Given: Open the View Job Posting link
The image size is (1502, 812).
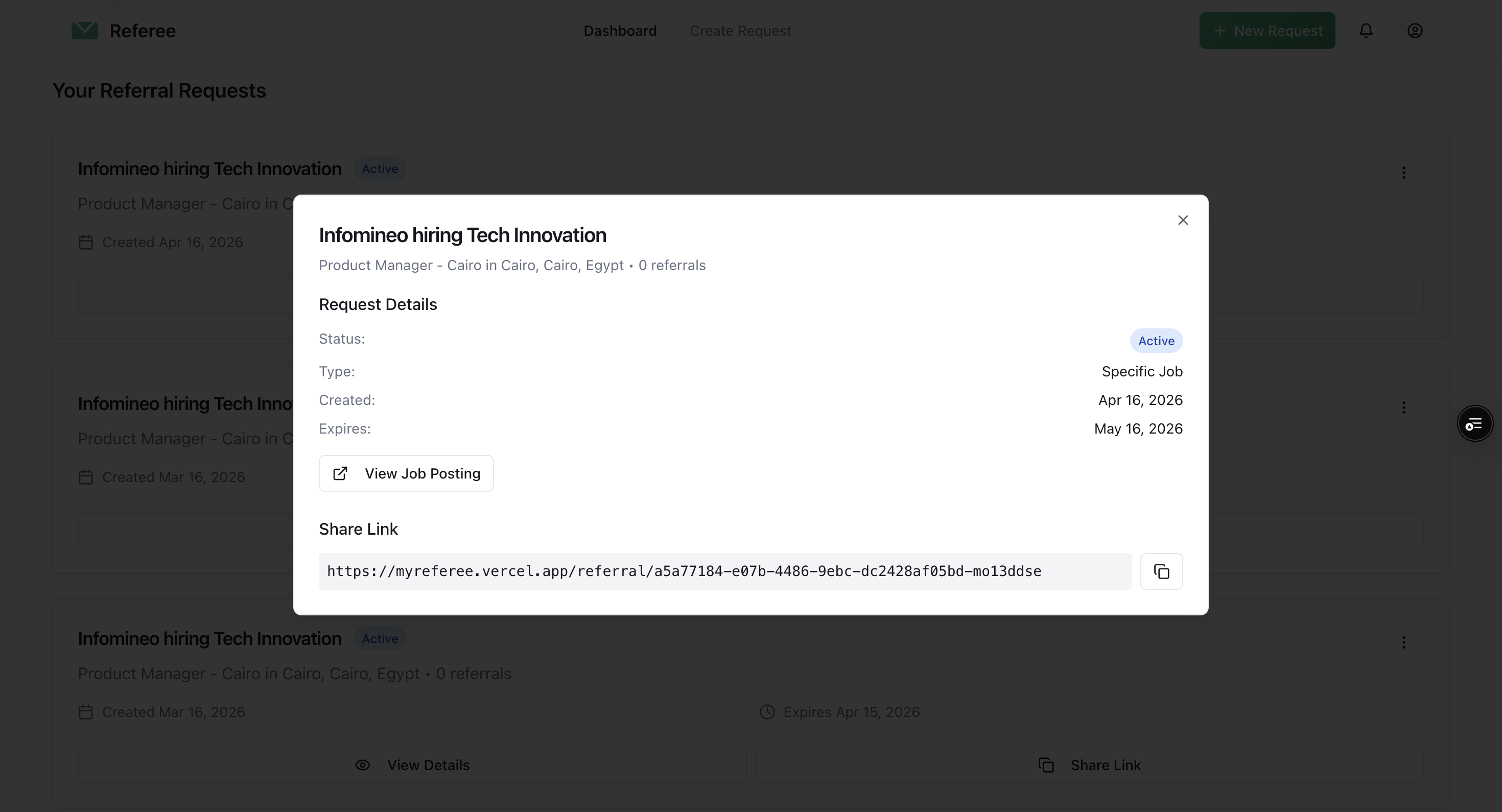Looking at the screenshot, I should [x=406, y=473].
